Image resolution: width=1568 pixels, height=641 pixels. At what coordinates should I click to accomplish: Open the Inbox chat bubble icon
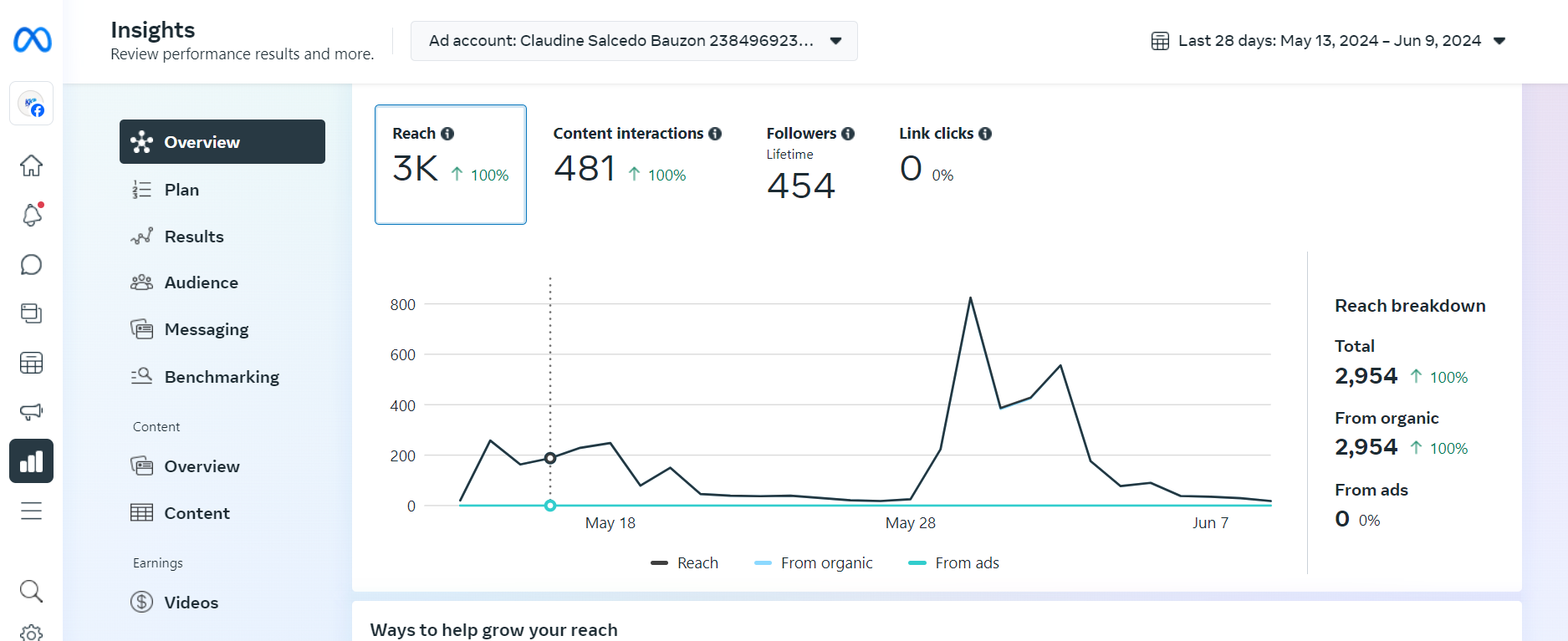click(x=32, y=265)
